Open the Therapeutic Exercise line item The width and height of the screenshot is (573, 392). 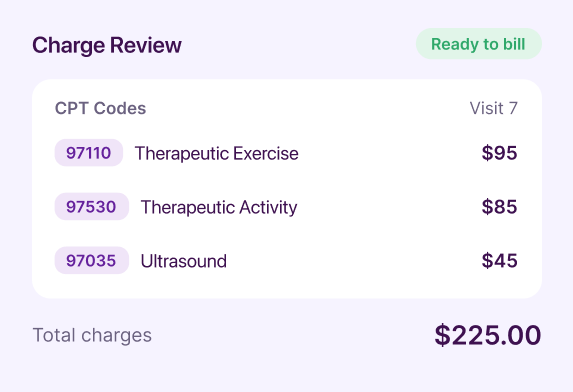[217, 153]
